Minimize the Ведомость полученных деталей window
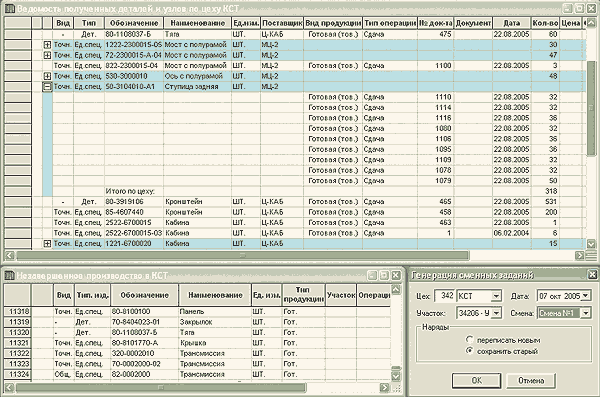The image size is (600, 397). pyautogui.click(x=568, y=8)
